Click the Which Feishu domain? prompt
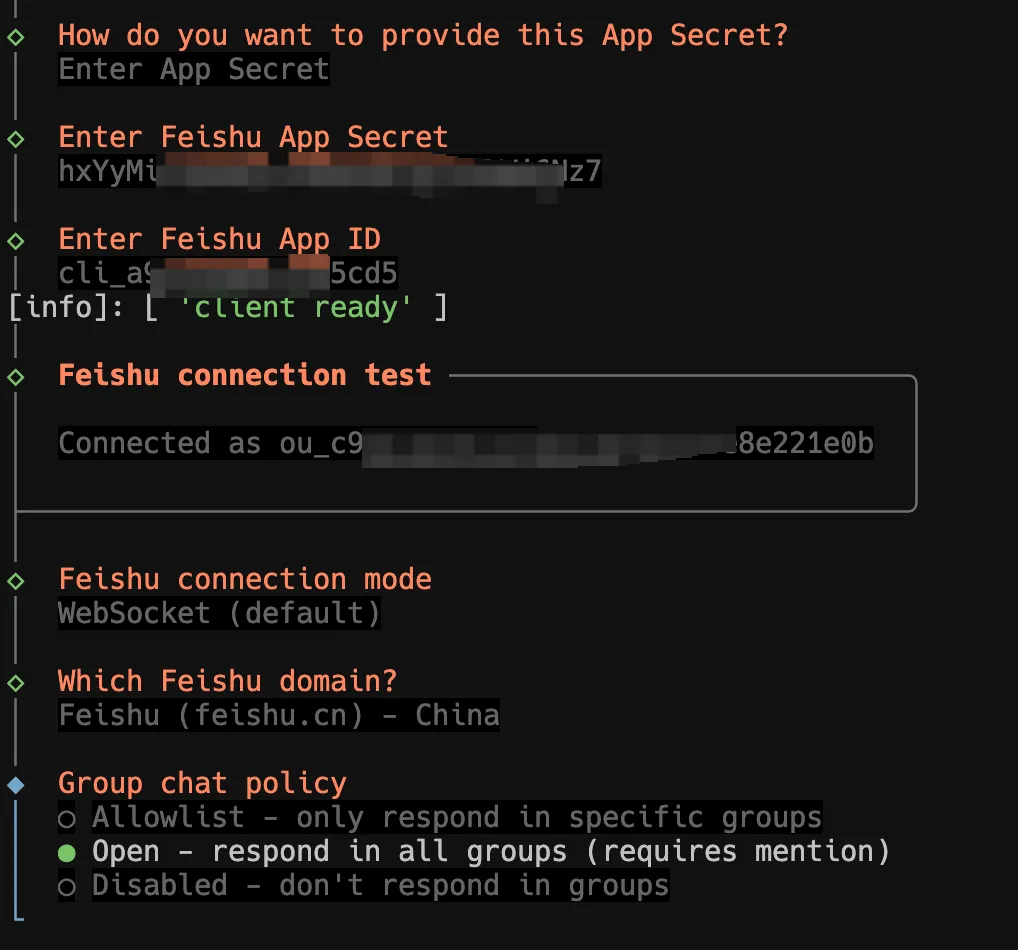Viewport: 1018px width, 950px height. coord(227,681)
